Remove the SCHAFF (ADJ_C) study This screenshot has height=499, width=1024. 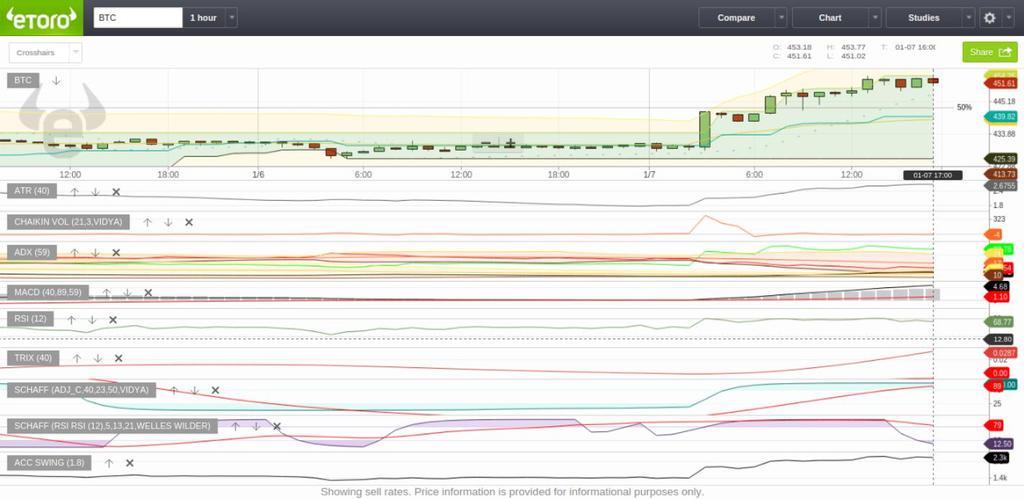pos(215,390)
